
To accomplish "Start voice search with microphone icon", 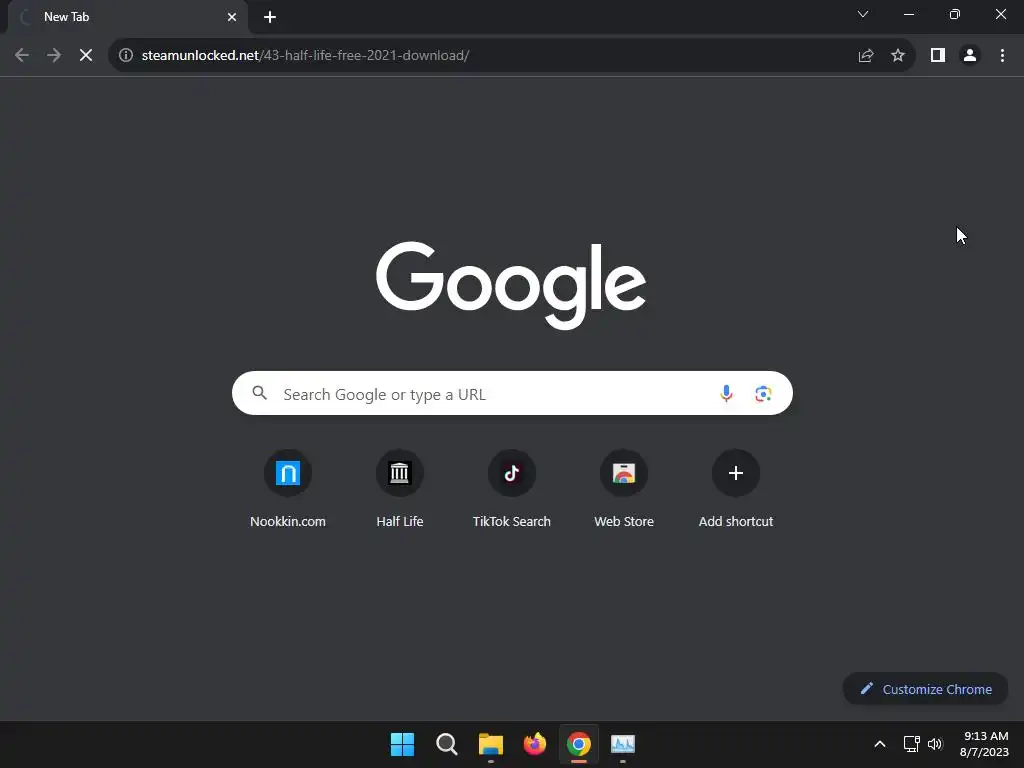I will pyautogui.click(x=726, y=394).
